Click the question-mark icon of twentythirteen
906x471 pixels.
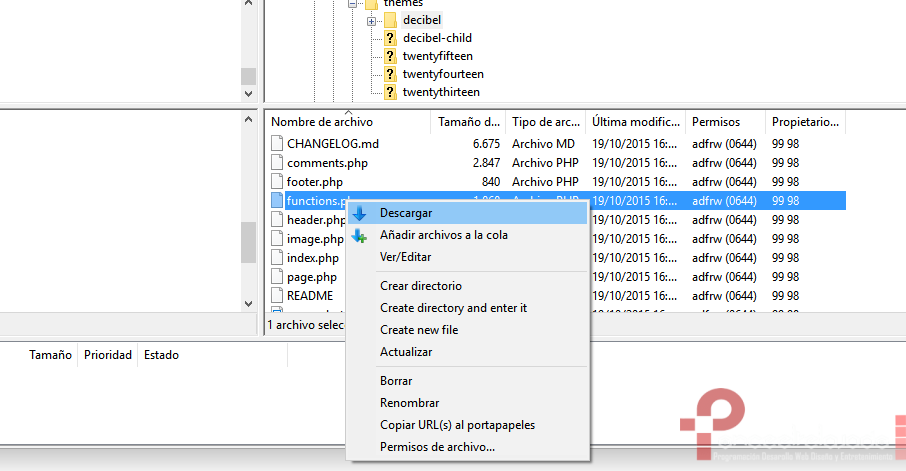pos(390,92)
